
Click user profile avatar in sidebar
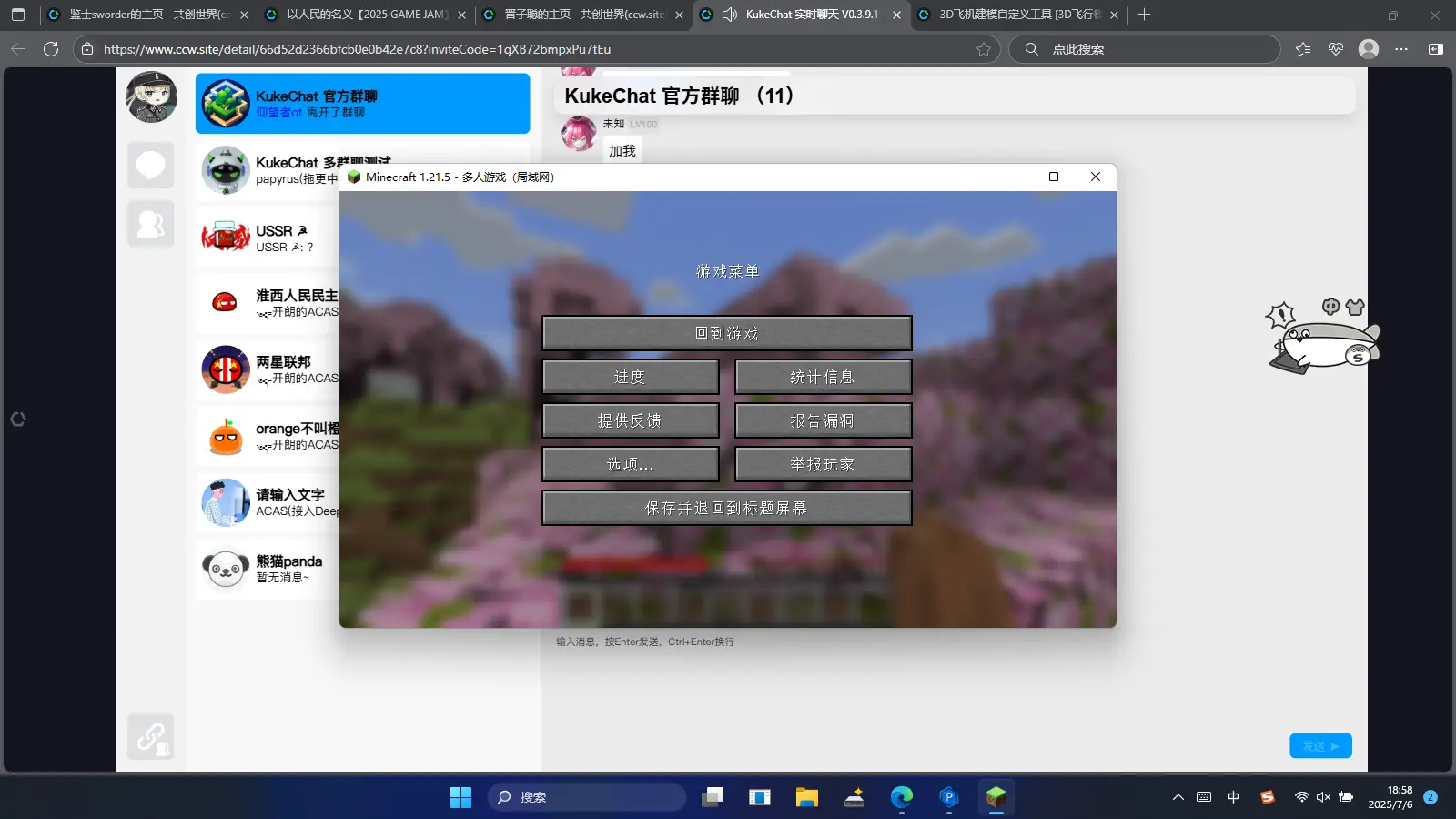click(151, 96)
